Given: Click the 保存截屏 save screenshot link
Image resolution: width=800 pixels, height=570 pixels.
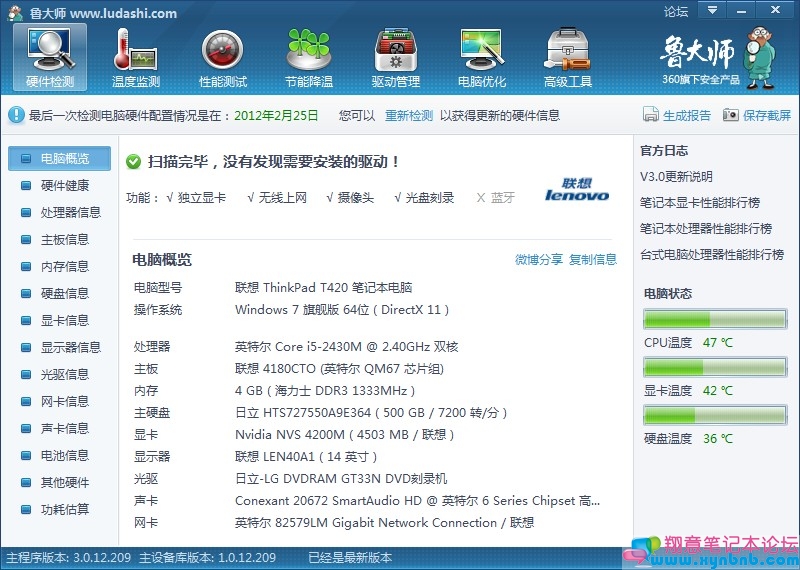Looking at the screenshot, I should pyautogui.click(x=757, y=115).
